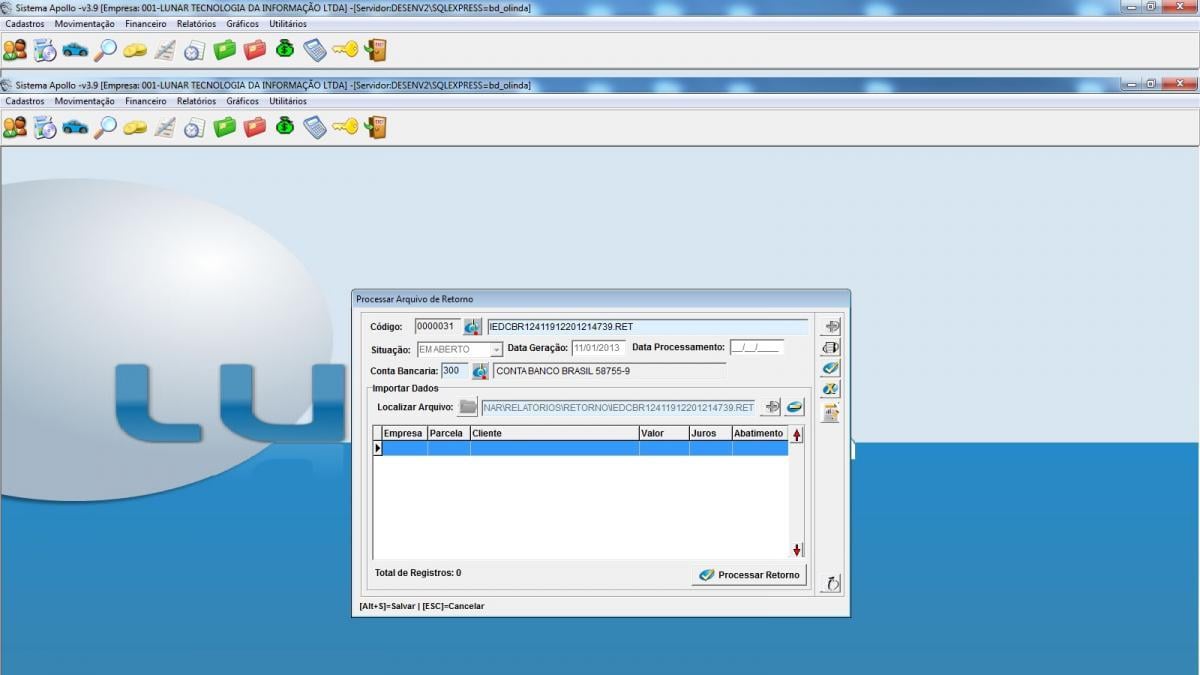Click the people icon in the partially hidden back window
Image resolution: width=1200 pixels, height=675 pixels.
(15, 49)
